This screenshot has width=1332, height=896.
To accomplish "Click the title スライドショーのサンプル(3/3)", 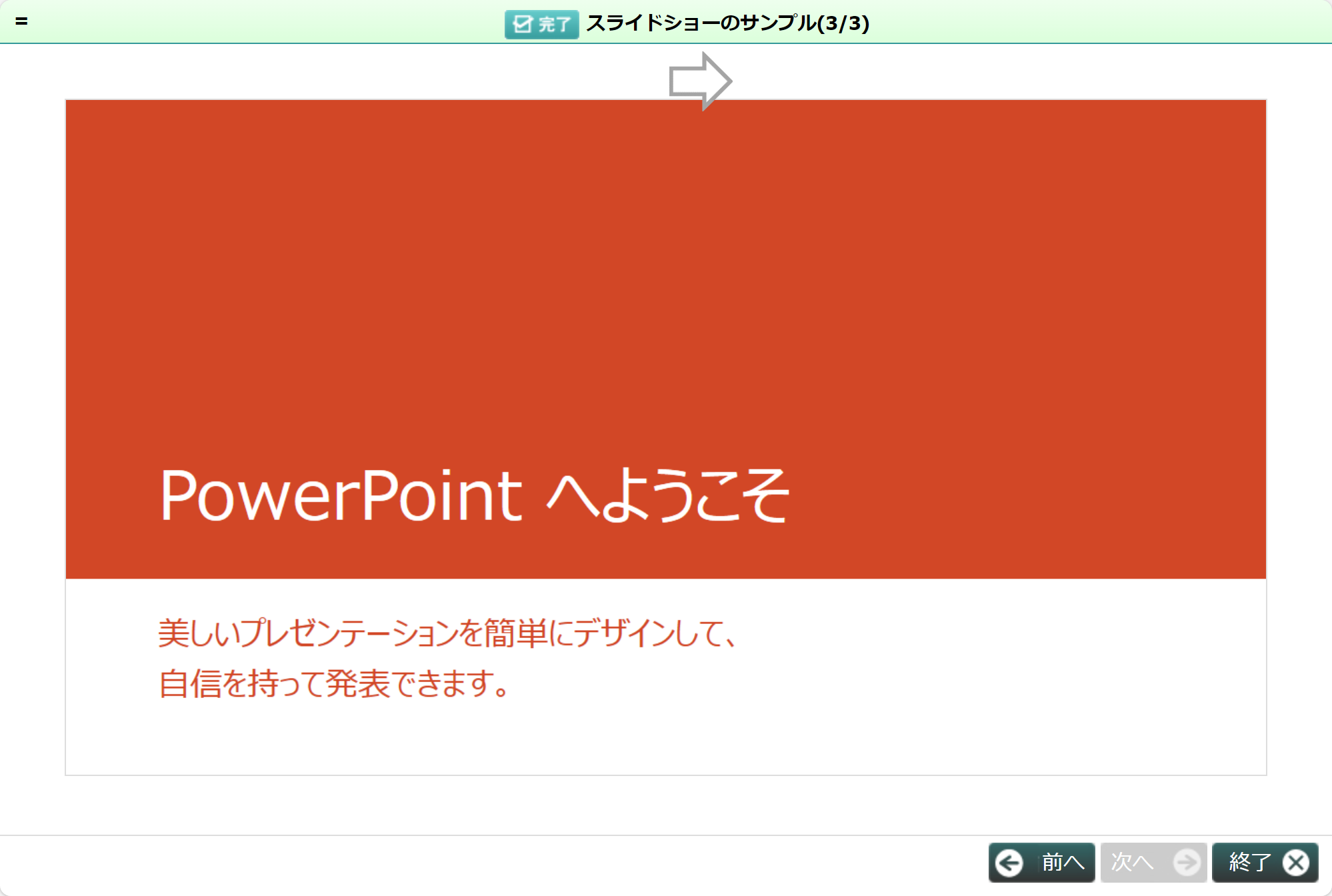I will (728, 24).
